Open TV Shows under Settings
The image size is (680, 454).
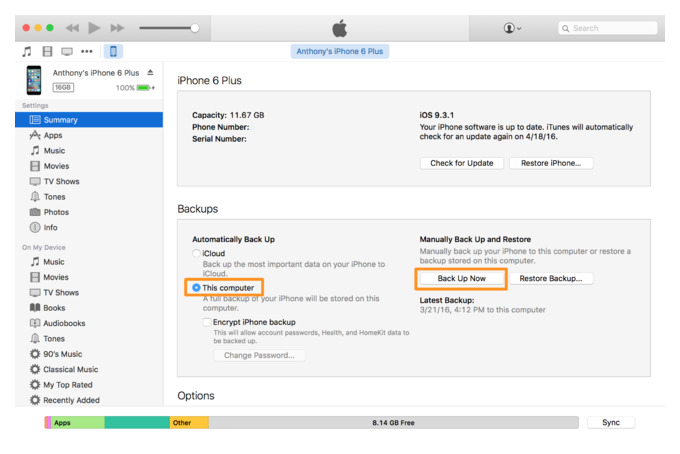click(x=89, y=181)
